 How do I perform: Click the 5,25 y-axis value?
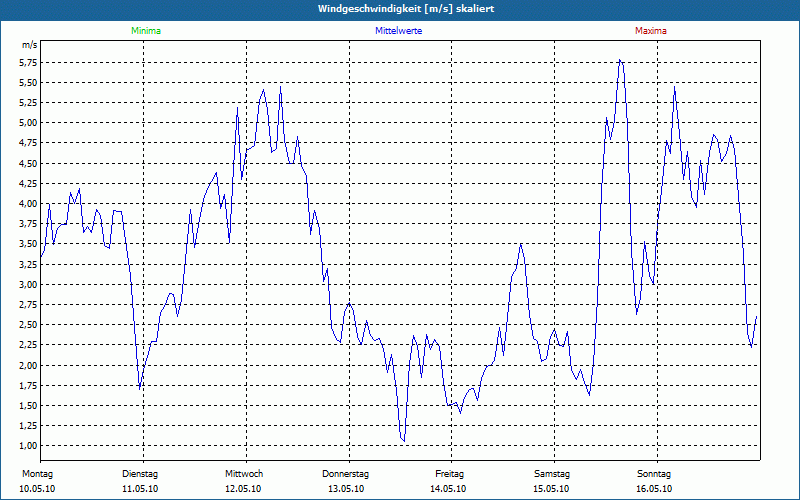(29, 103)
